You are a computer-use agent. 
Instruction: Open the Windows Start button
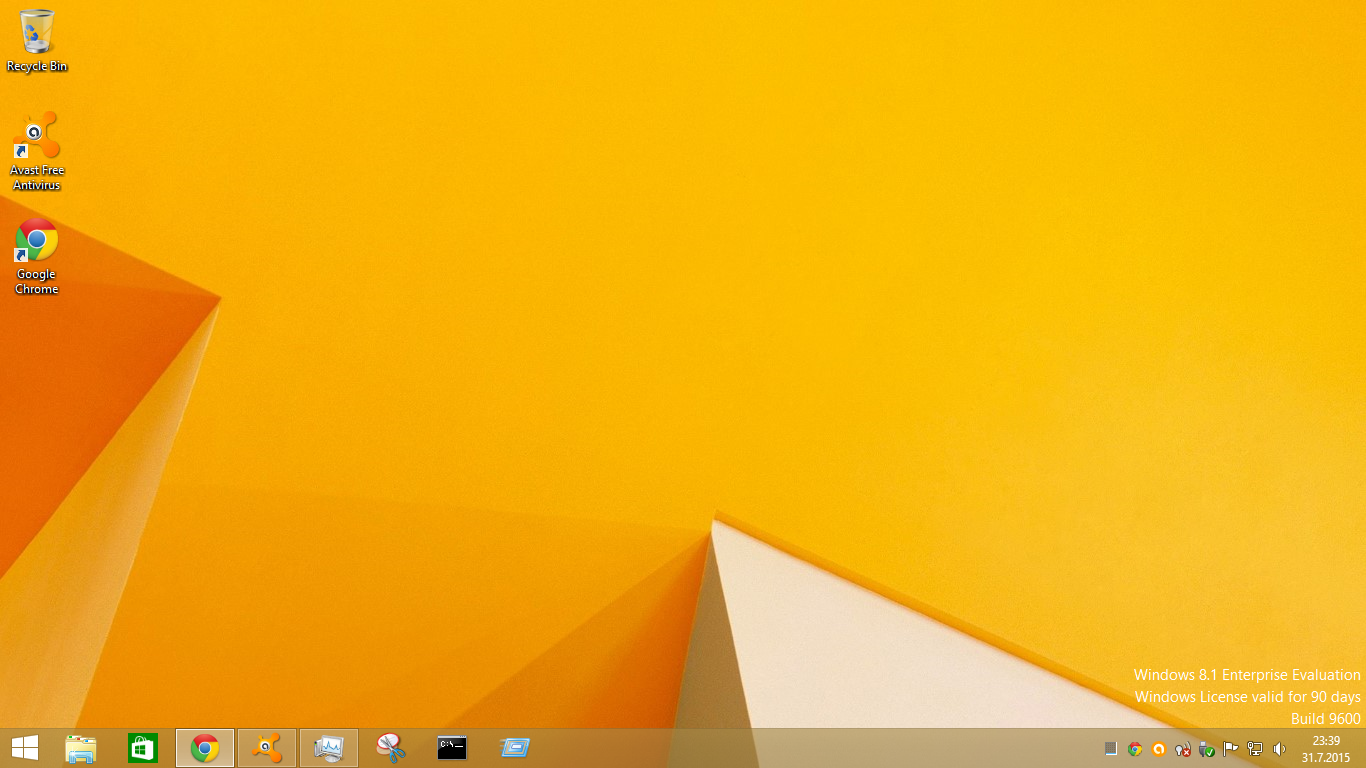coord(25,748)
